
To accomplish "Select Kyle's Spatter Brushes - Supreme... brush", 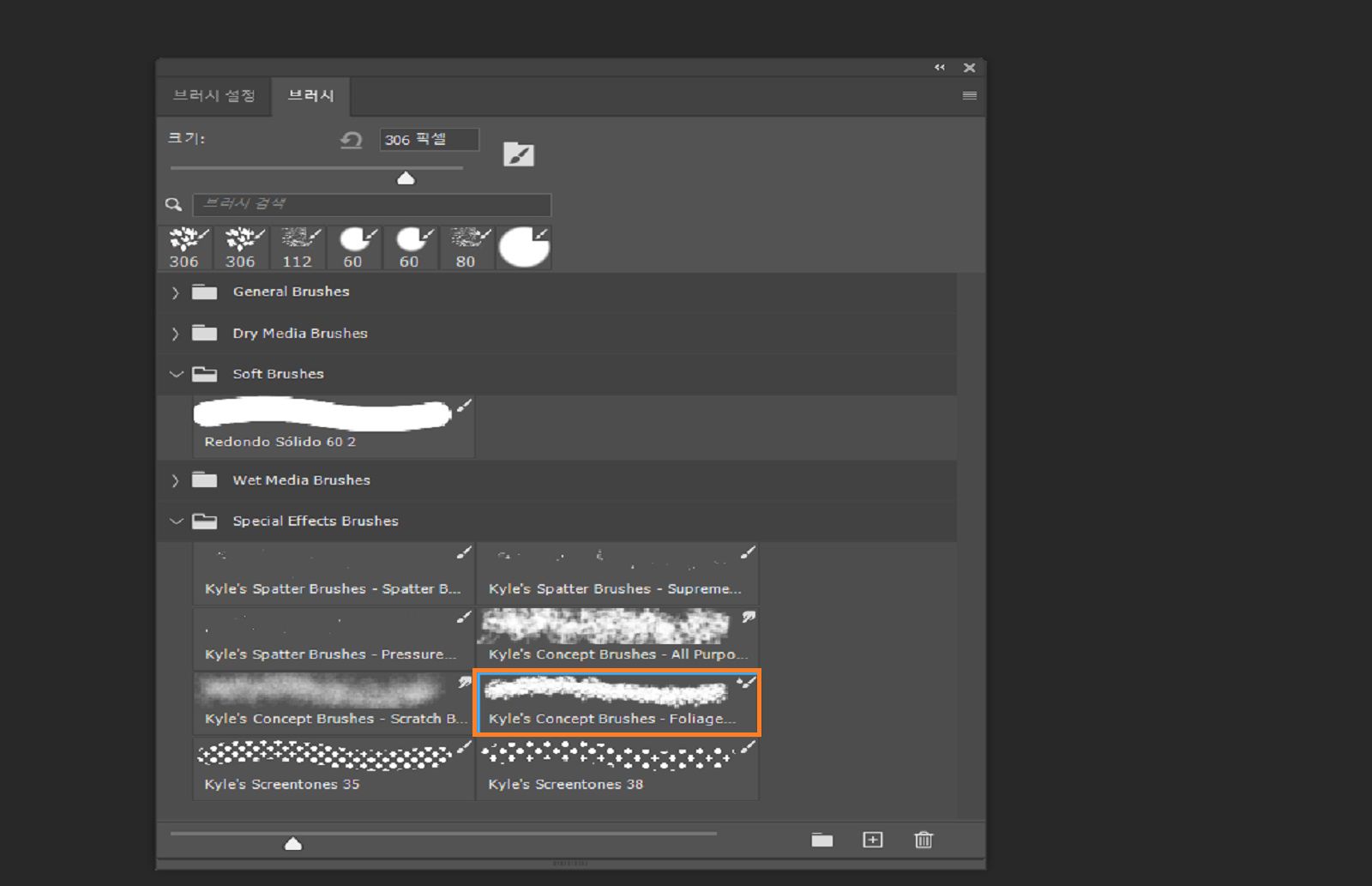I will click(617, 574).
